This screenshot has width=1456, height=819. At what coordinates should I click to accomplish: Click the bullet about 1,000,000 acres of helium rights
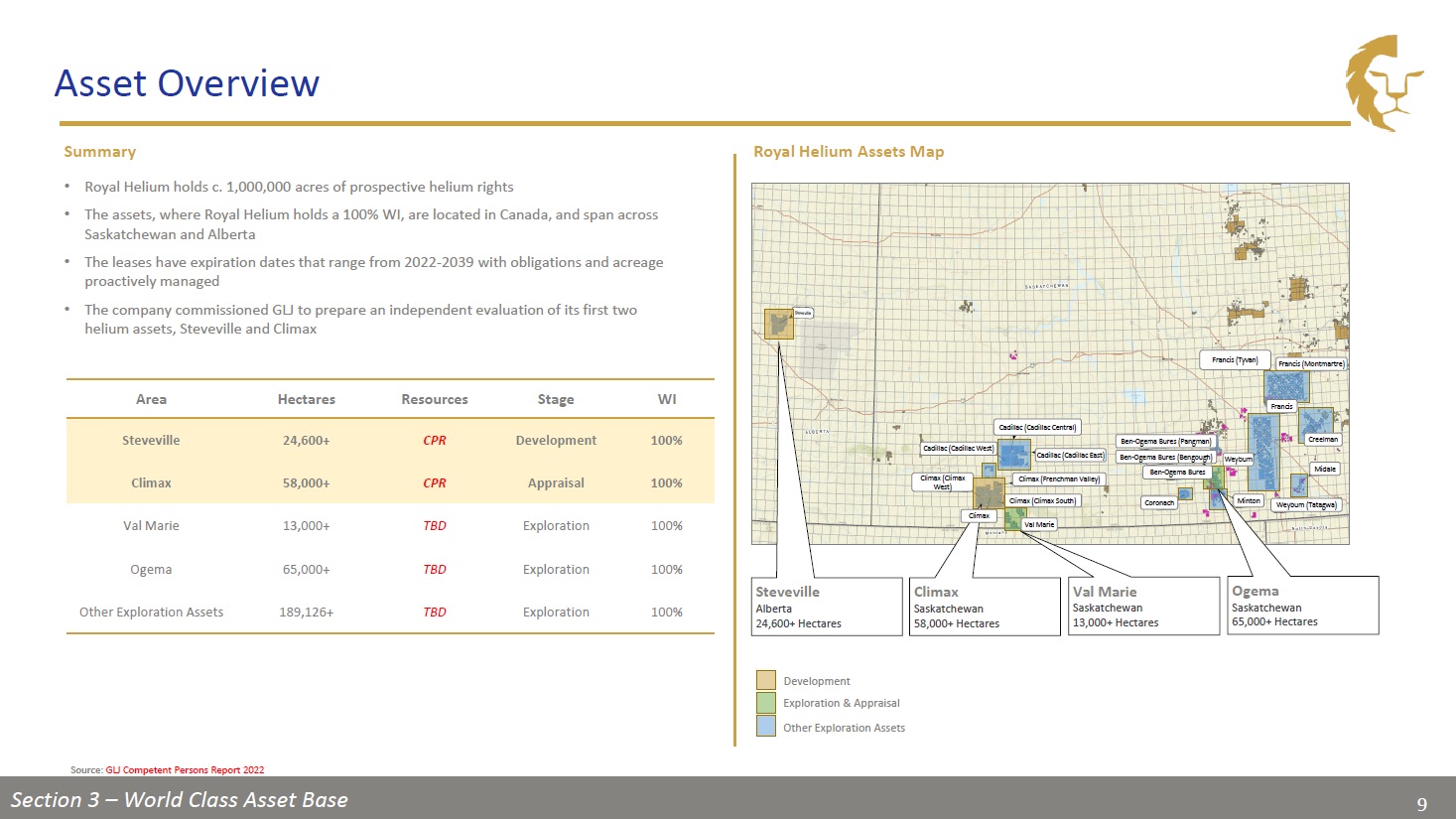pos(299,187)
